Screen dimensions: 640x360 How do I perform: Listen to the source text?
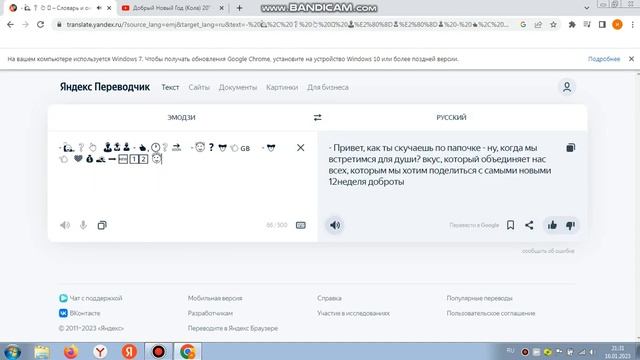pyautogui.click(x=65, y=225)
